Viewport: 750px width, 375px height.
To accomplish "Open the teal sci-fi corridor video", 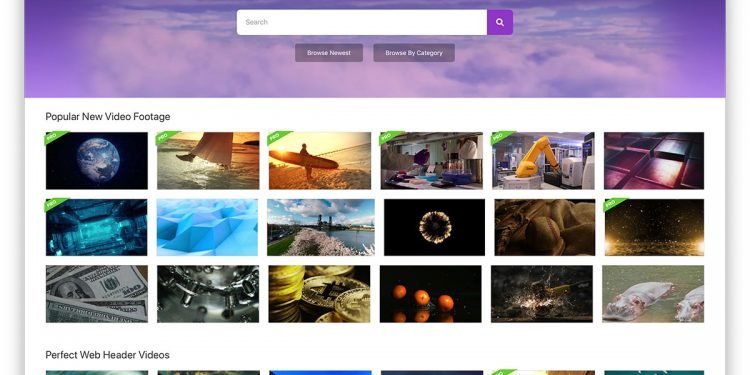I will pyautogui.click(x=97, y=227).
